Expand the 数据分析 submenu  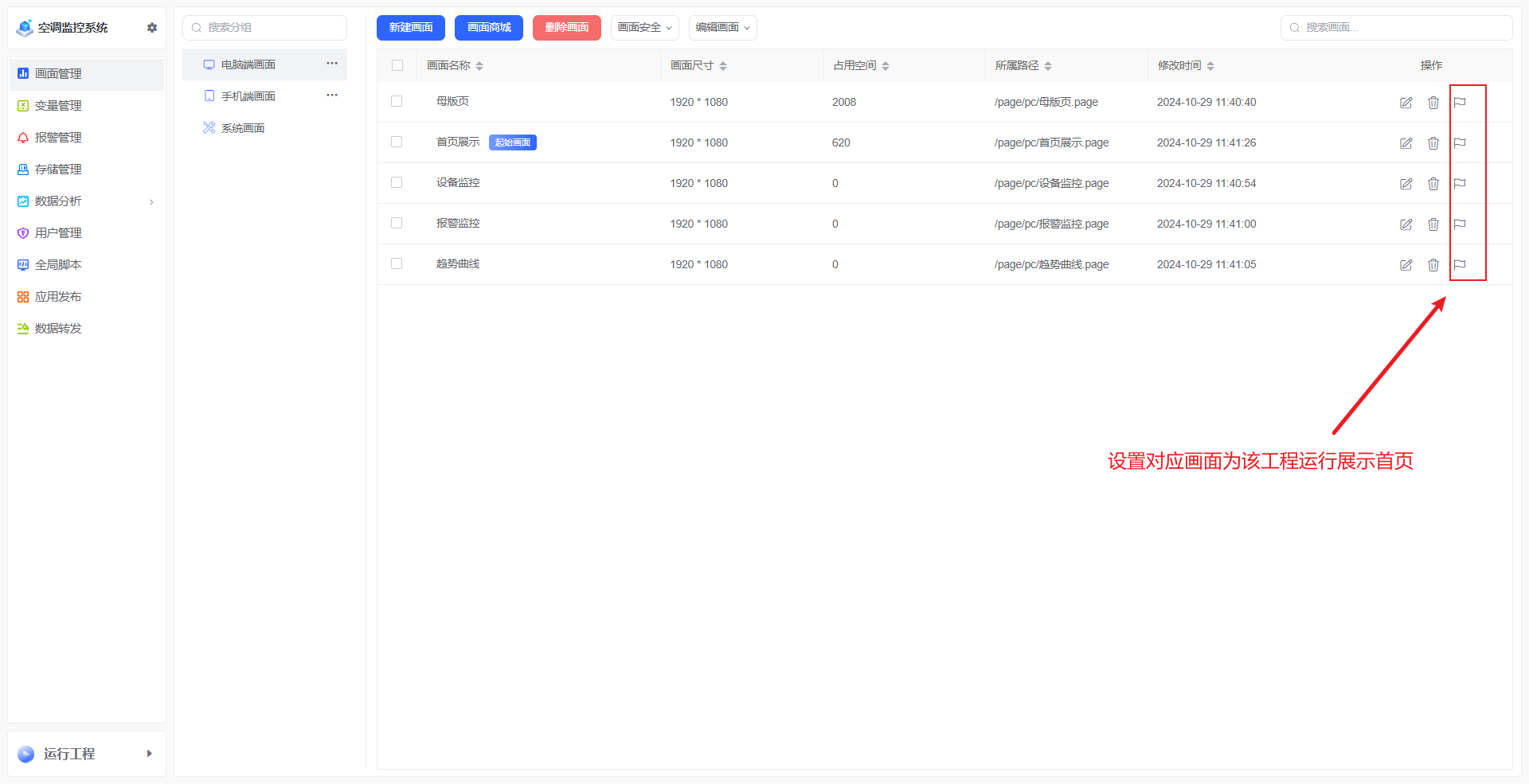click(x=57, y=201)
